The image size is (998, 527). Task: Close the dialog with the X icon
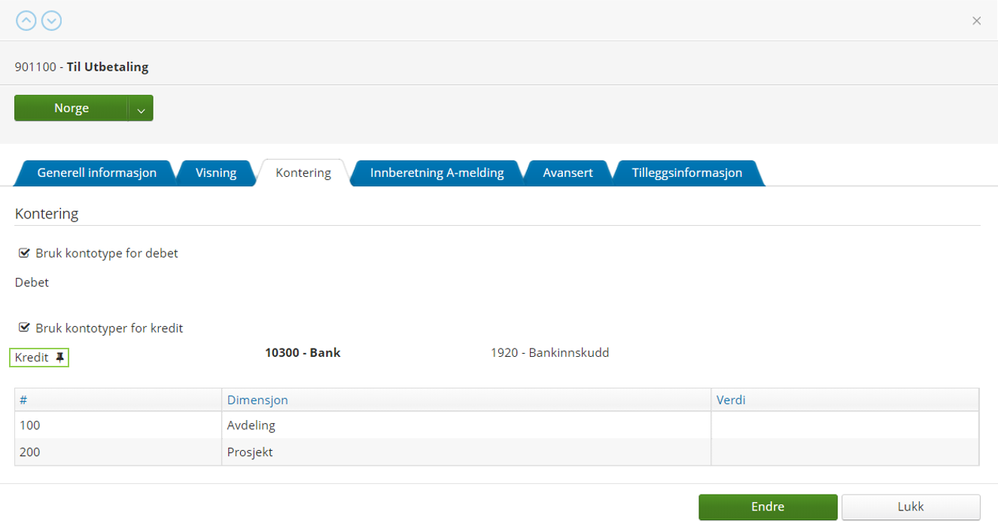pyautogui.click(x=976, y=21)
